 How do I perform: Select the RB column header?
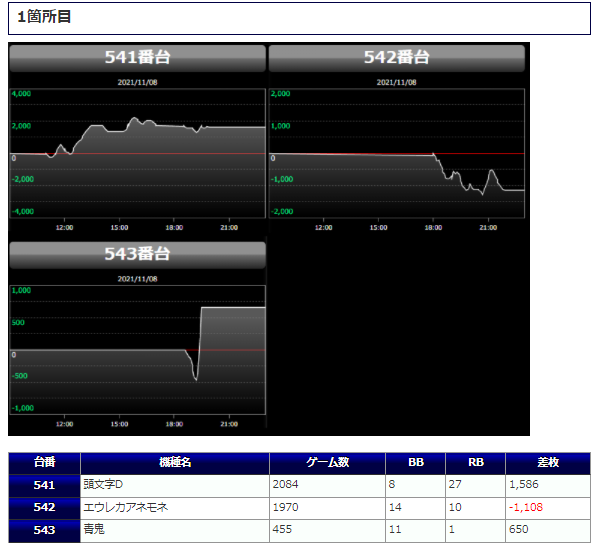click(x=476, y=463)
